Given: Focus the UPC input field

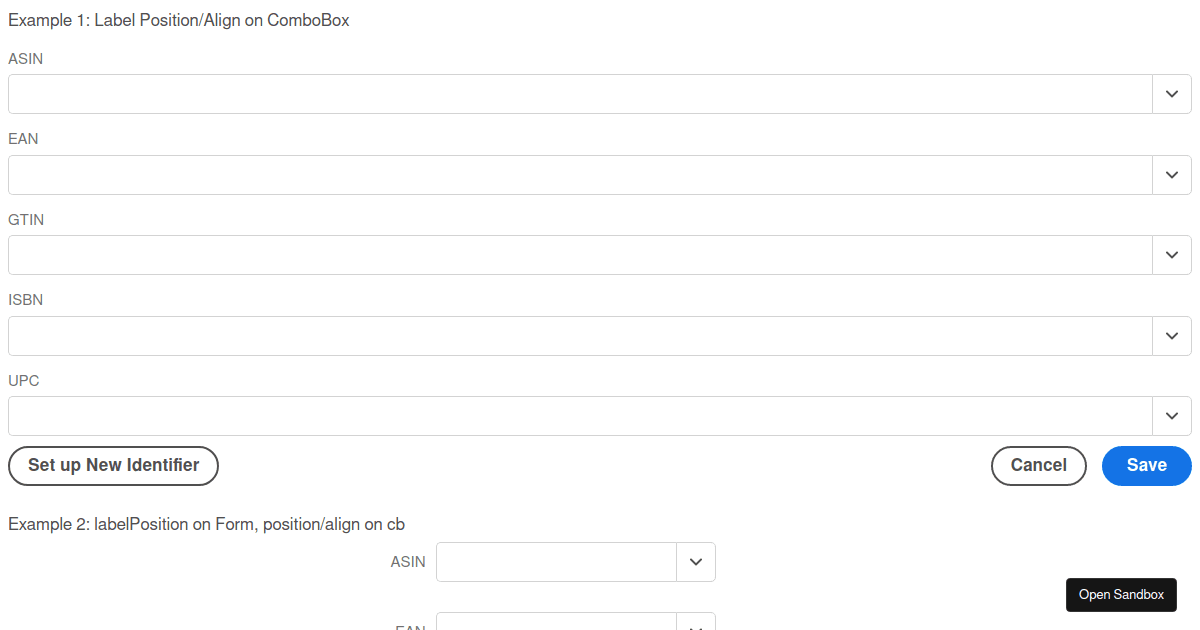Looking at the screenshot, I should [x=580, y=416].
